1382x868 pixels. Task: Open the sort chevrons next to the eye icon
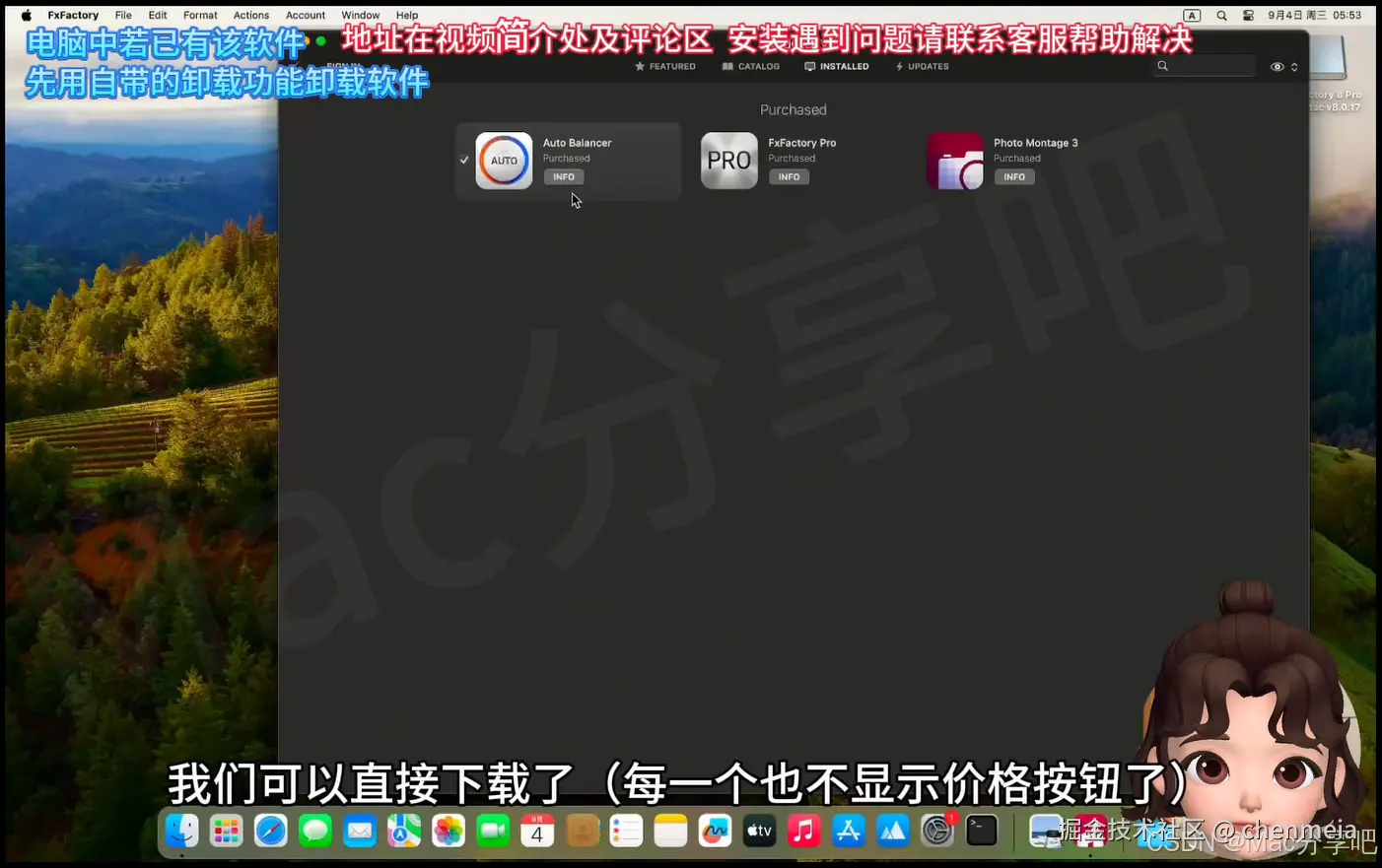(1293, 66)
